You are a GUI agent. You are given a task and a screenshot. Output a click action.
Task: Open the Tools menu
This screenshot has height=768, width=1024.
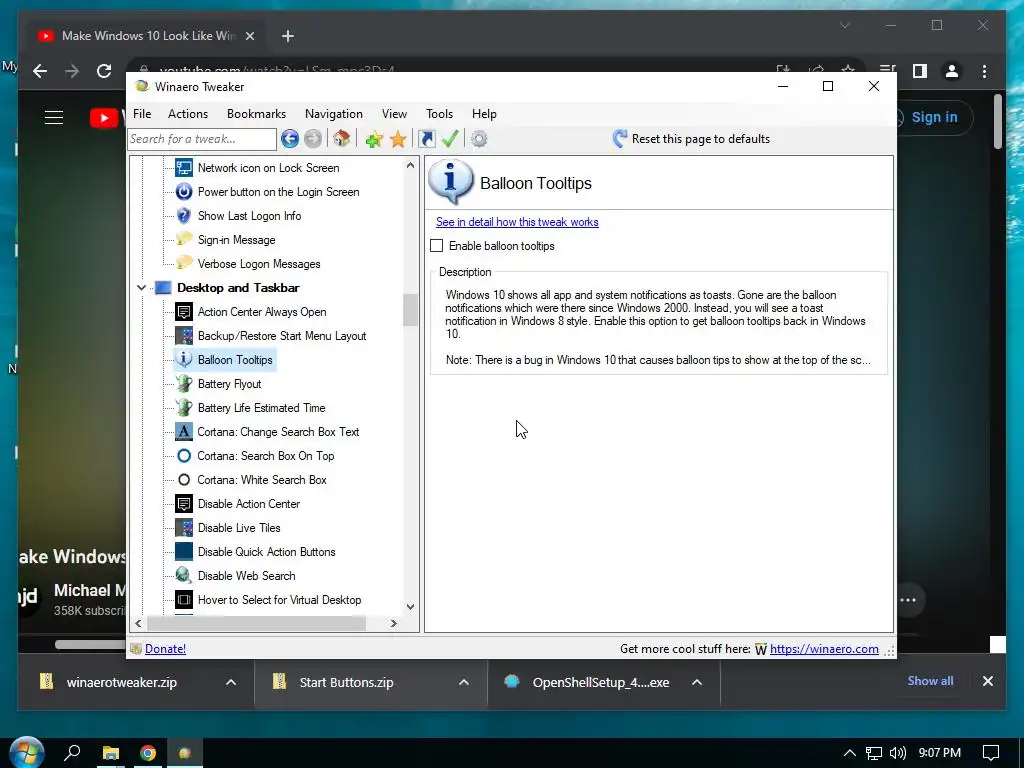click(440, 114)
